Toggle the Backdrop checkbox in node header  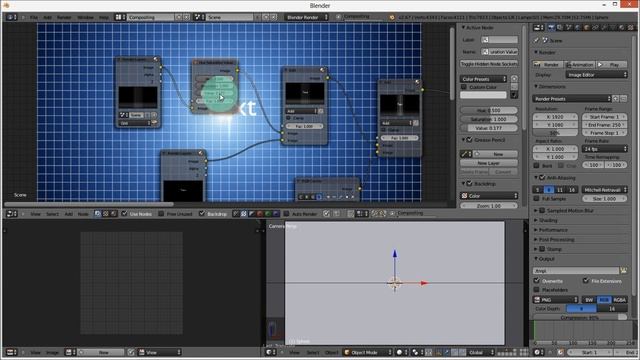tap(202, 213)
